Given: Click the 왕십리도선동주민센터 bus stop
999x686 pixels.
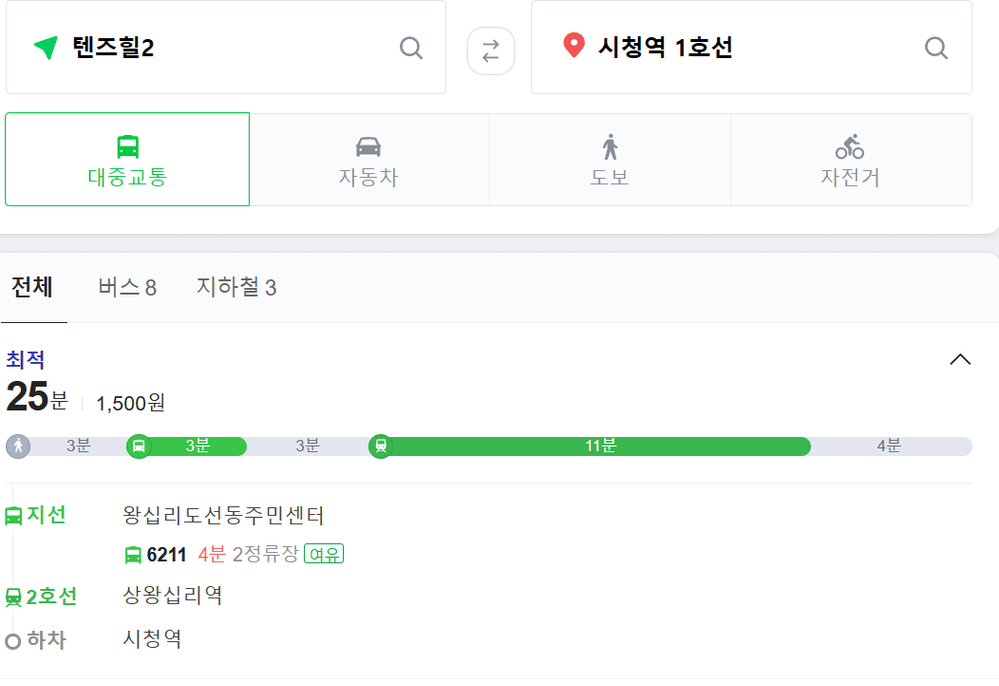Looking at the screenshot, I should coord(223,515).
